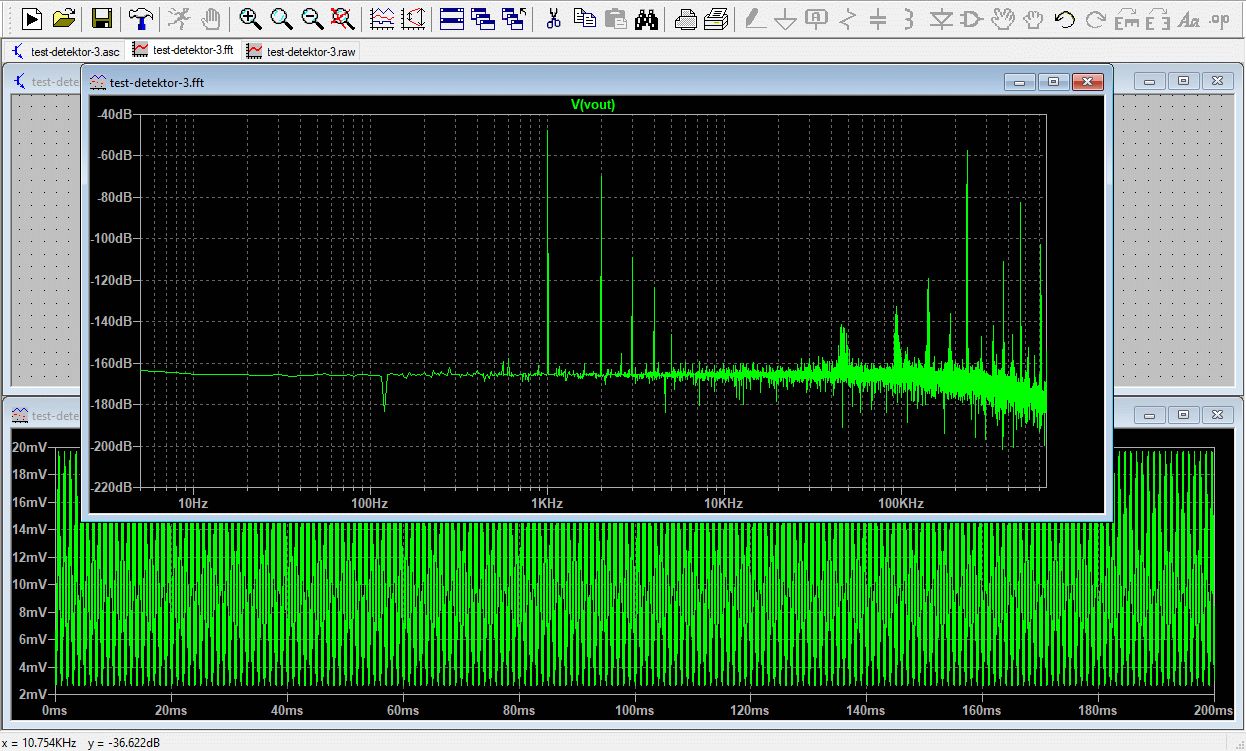Screen dimensions: 1246x751
Task: Click the Tile Windows icon
Action: 451,18
